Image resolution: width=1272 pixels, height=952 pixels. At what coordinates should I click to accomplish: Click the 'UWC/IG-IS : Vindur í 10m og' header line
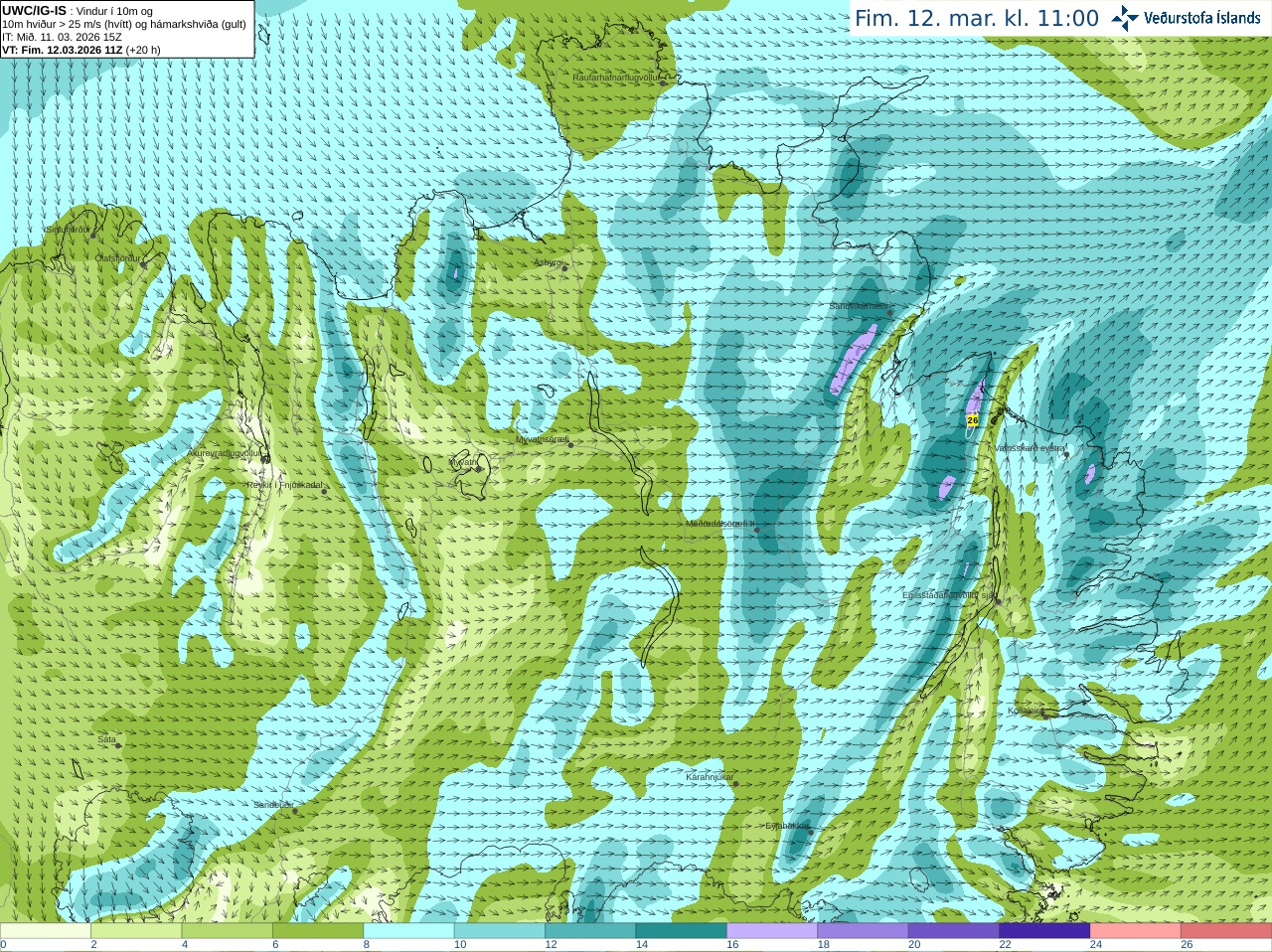coord(78,11)
